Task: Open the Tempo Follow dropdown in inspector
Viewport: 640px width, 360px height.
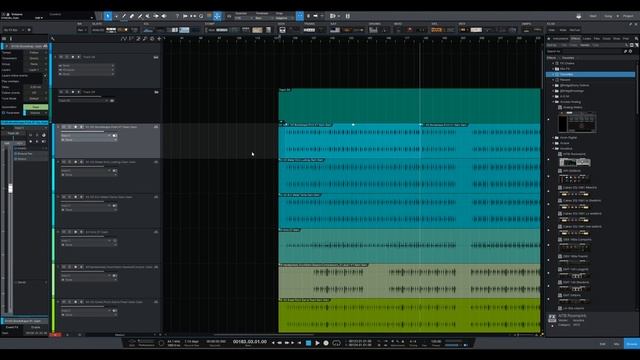Action: tap(36, 53)
